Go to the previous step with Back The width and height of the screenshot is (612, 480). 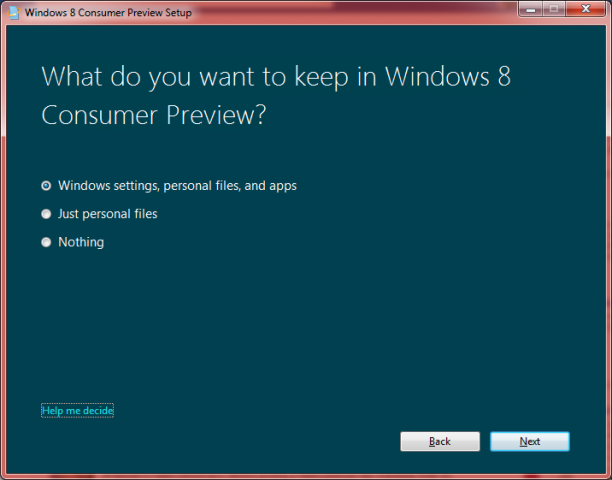coord(440,441)
